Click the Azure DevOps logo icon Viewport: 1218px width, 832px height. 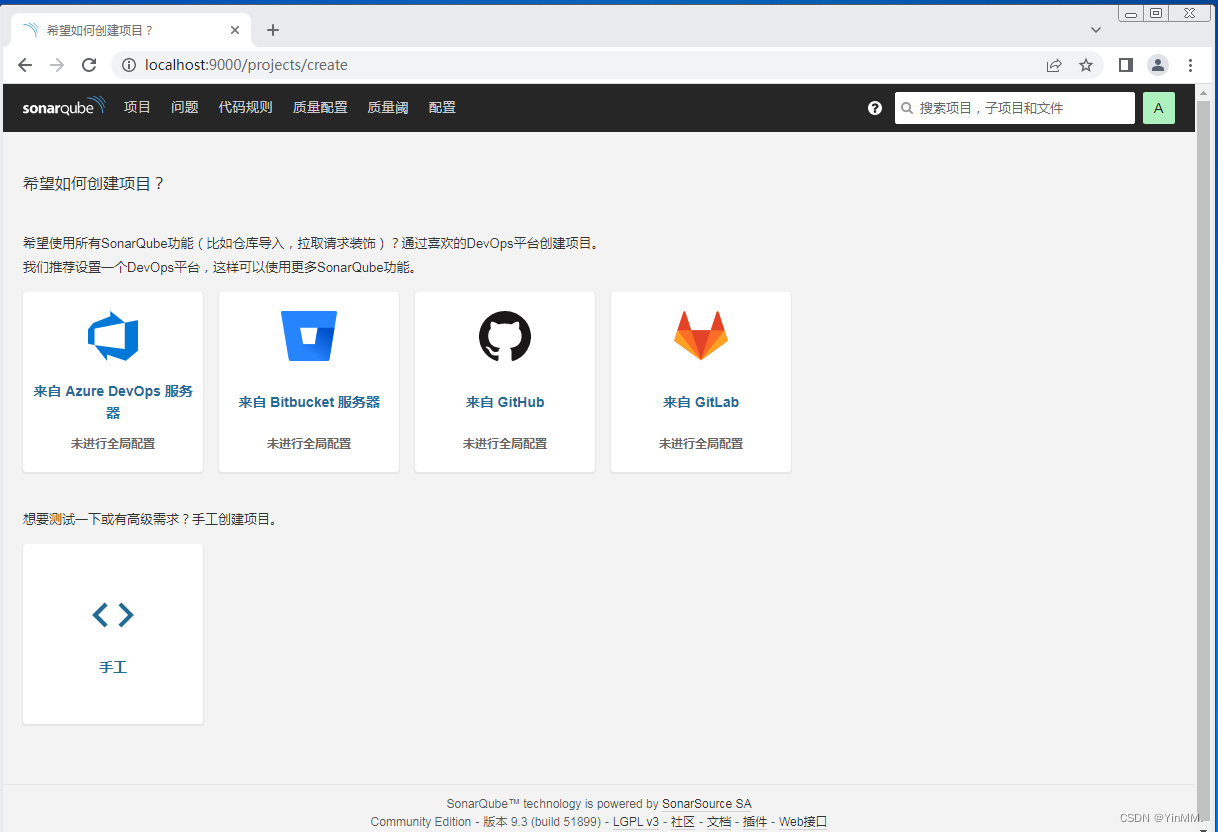[113, 336]
